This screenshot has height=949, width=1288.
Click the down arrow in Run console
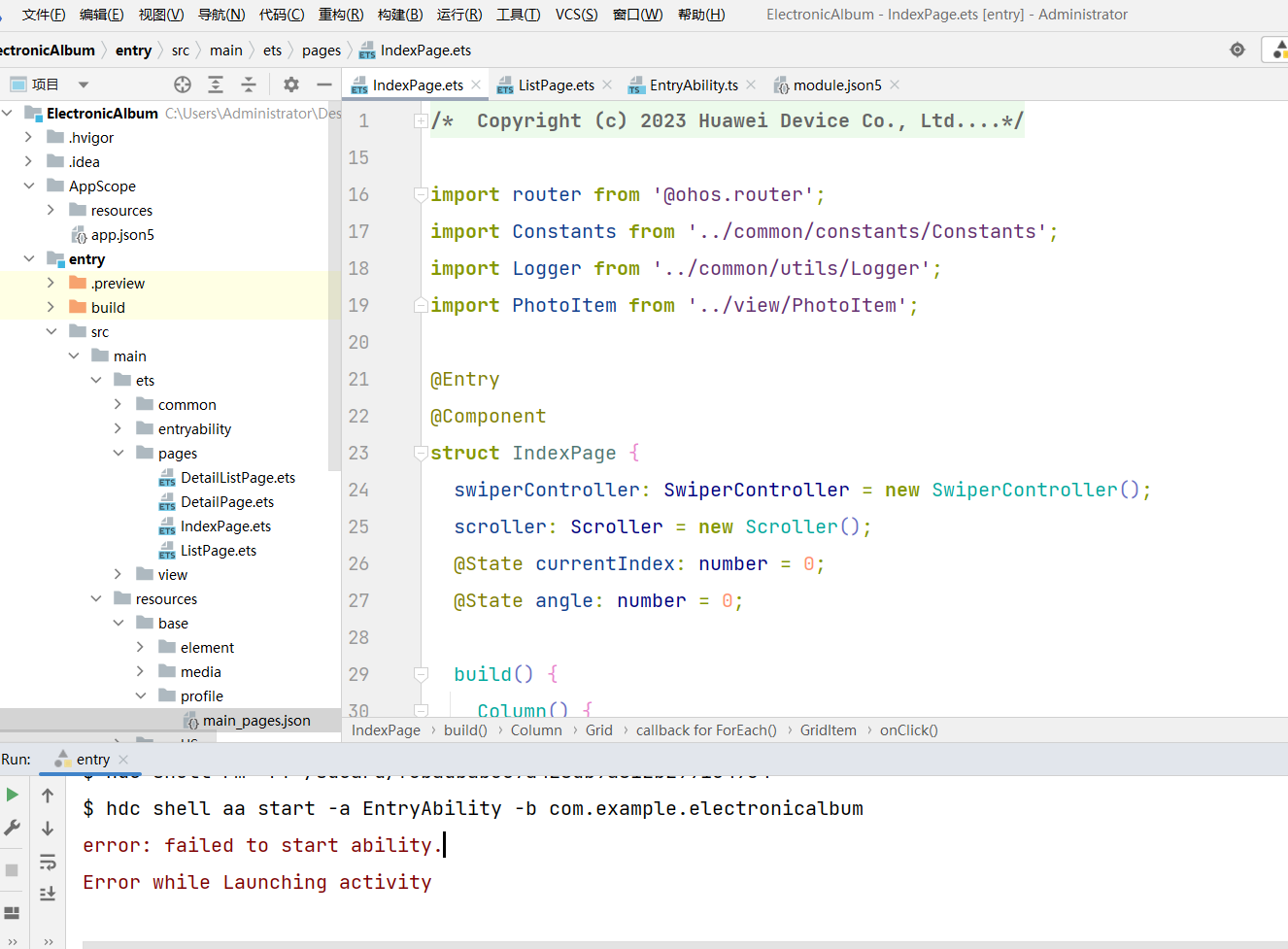click(48, 829)
